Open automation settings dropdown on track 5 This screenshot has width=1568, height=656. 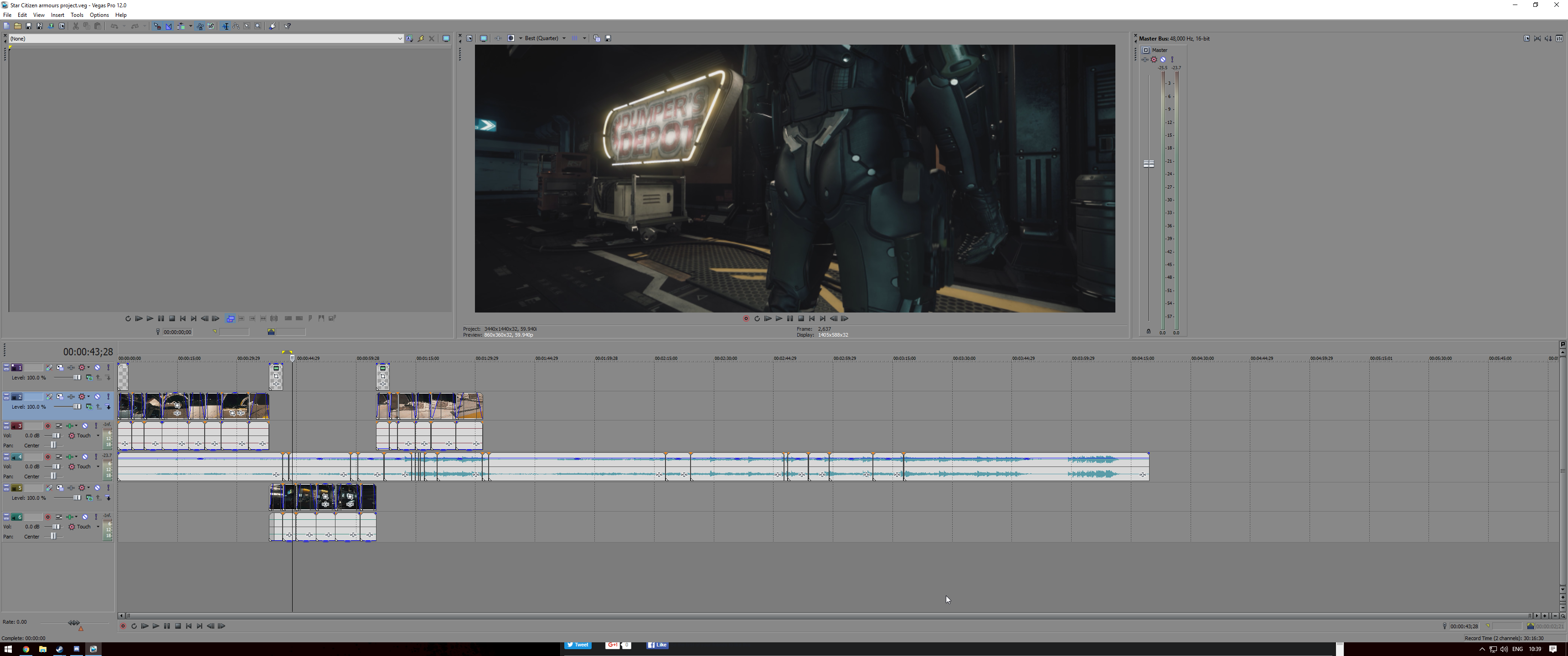(x=89, y=487)
